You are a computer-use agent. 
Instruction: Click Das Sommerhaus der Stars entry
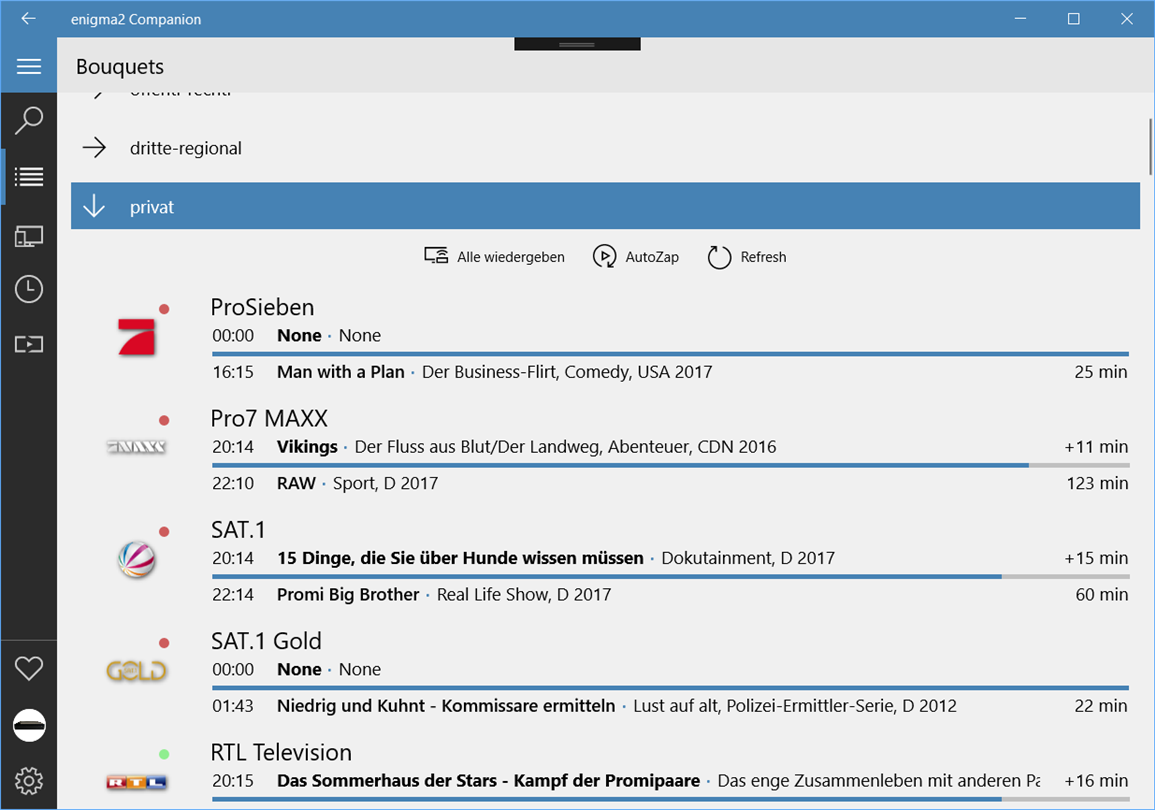click(670, 781)
